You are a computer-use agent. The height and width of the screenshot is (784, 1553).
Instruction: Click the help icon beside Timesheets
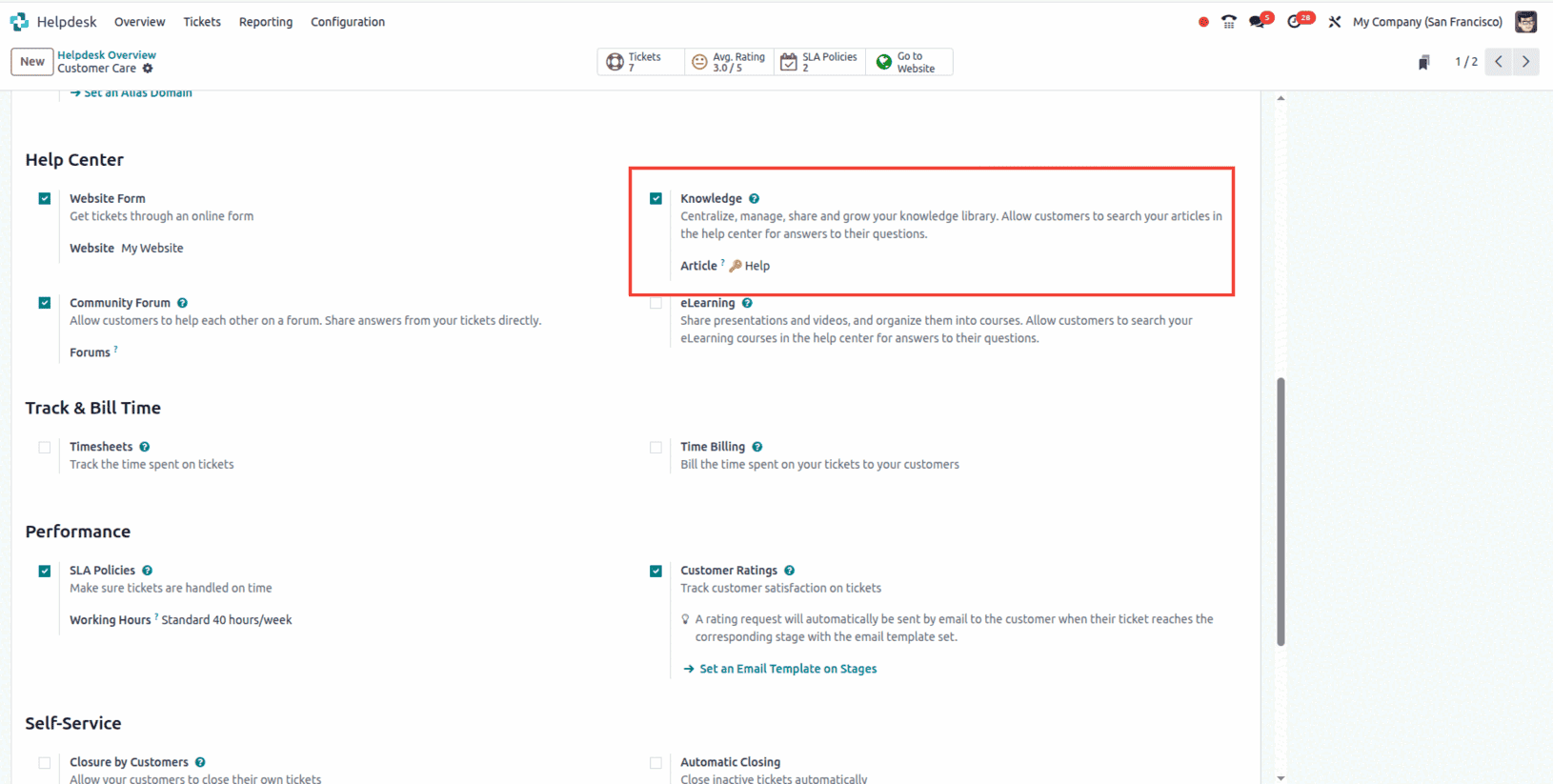(x=145, y=447)
